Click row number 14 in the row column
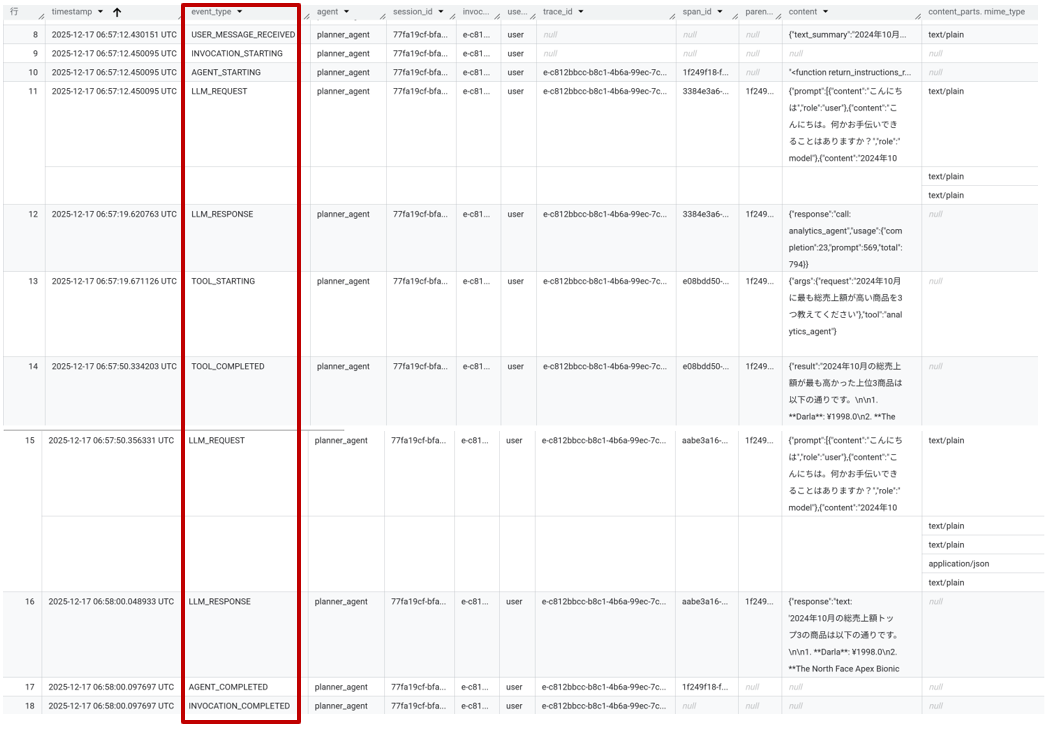Viewport: 1053px width, 734px height. 32,367
